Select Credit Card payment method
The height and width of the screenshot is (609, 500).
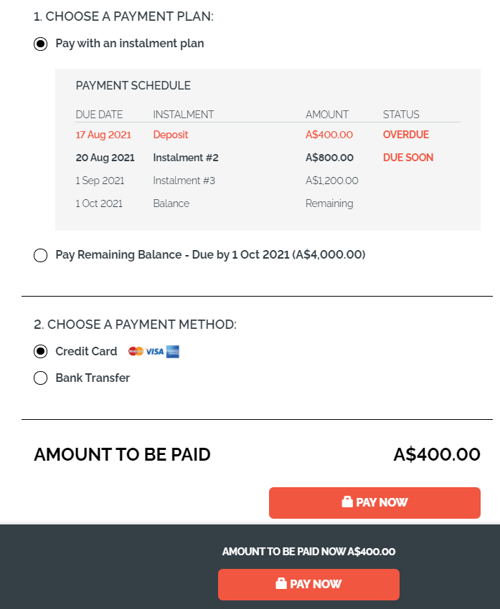(40, 351)
